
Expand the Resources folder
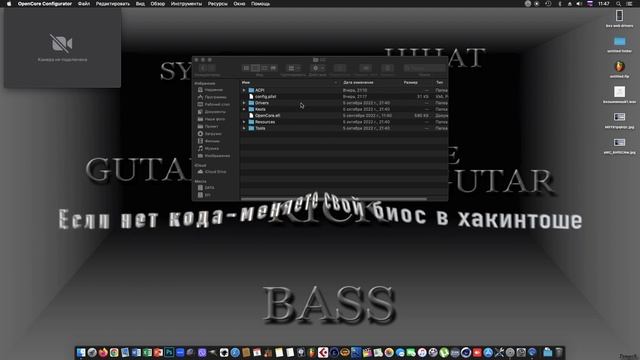click(x=244, y=122)
